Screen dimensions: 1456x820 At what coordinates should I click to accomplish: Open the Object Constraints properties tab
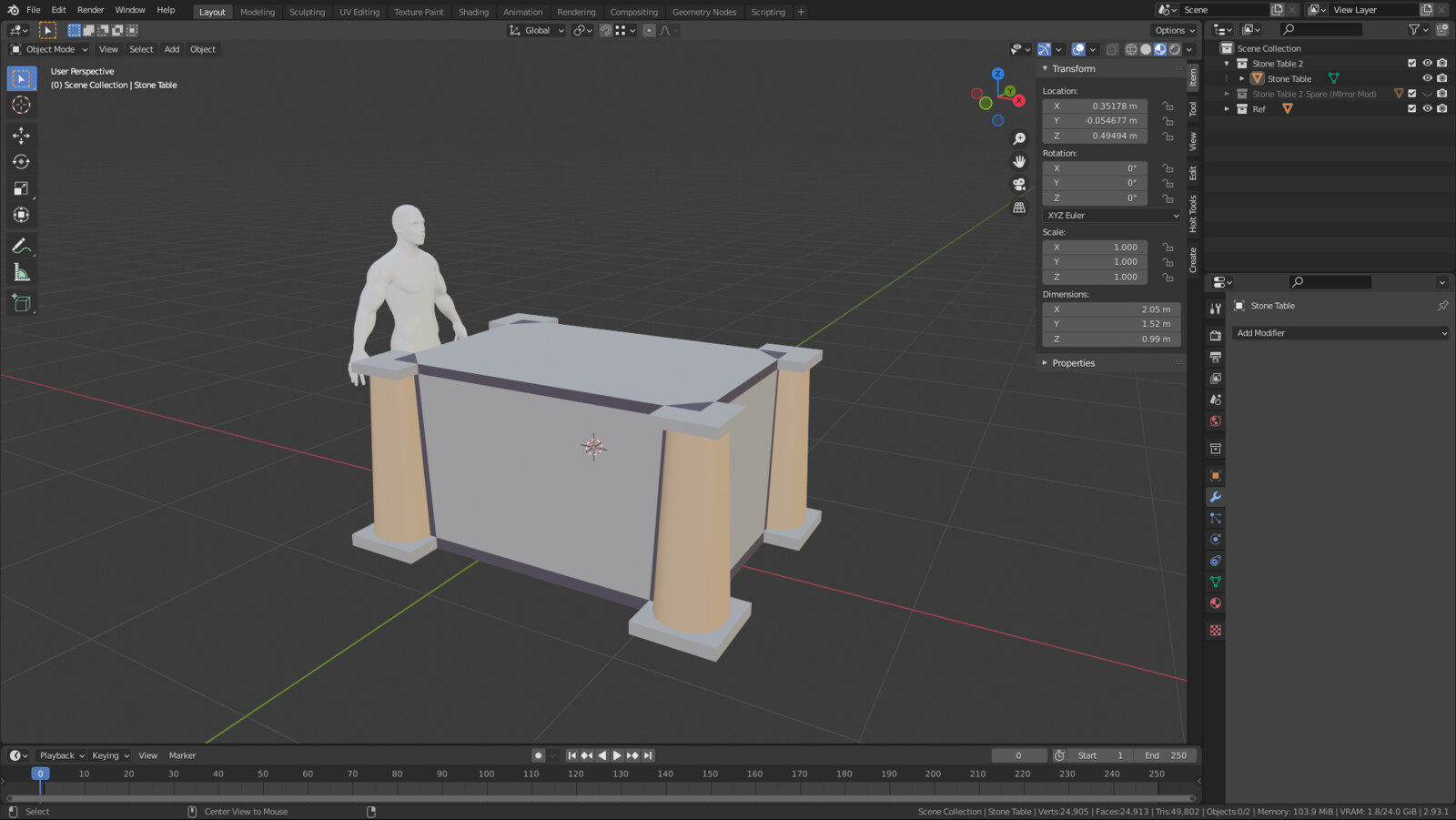coord(1215,561)
